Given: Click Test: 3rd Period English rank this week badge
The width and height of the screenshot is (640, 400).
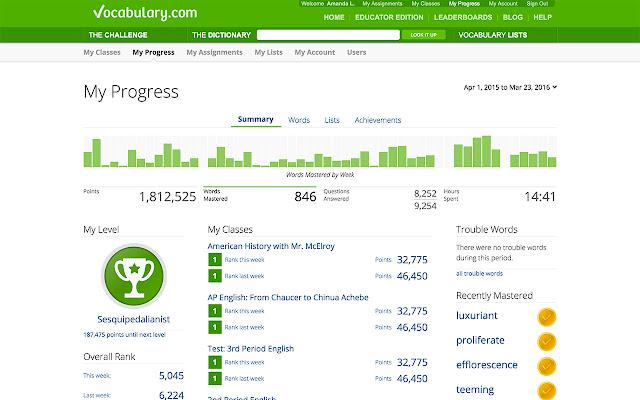Looking at the screenshot, I should [215, 362].
